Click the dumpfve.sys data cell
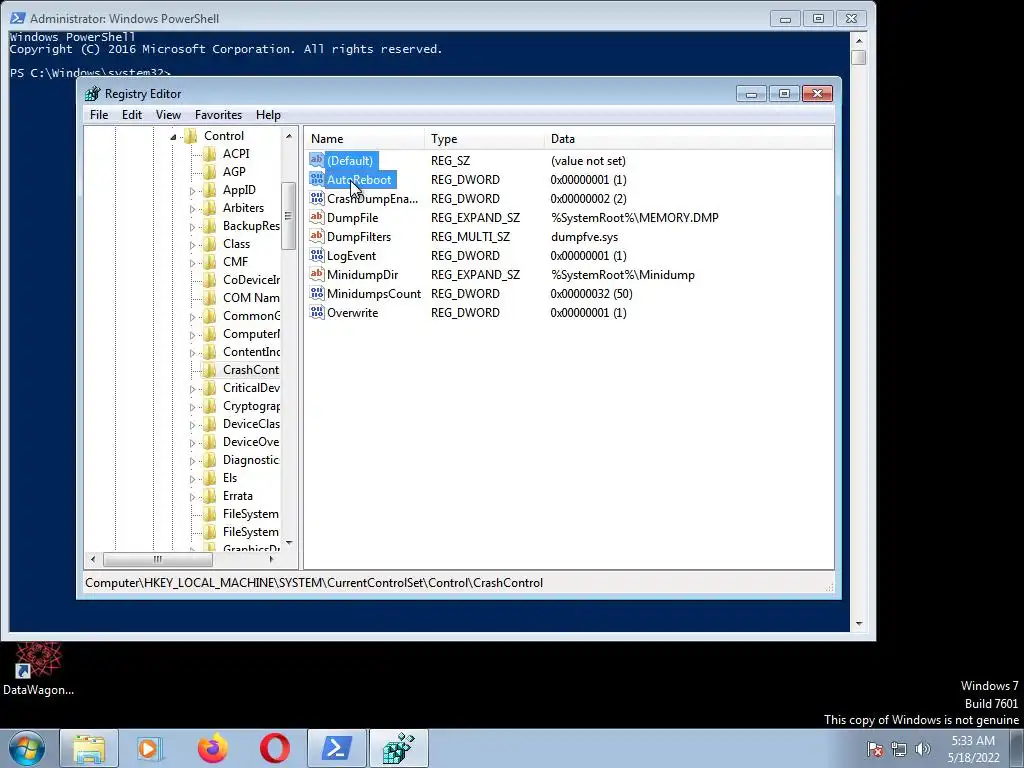This screenshot has width=1024, height=768. click(x=584, y=236)
